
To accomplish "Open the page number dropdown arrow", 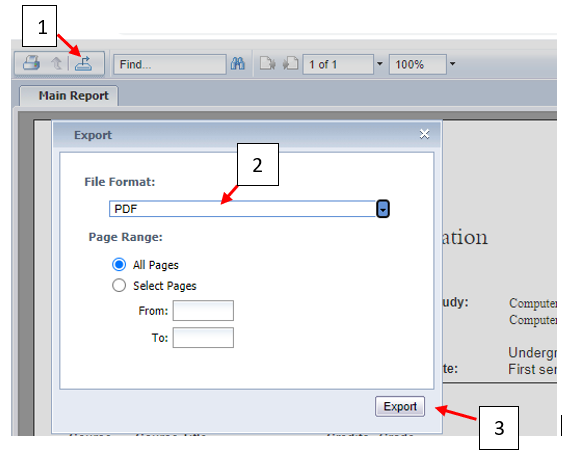I will click(380, 64).
